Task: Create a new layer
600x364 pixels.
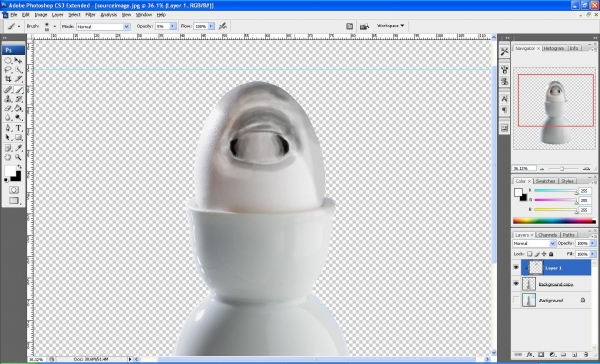Action: 575,355
